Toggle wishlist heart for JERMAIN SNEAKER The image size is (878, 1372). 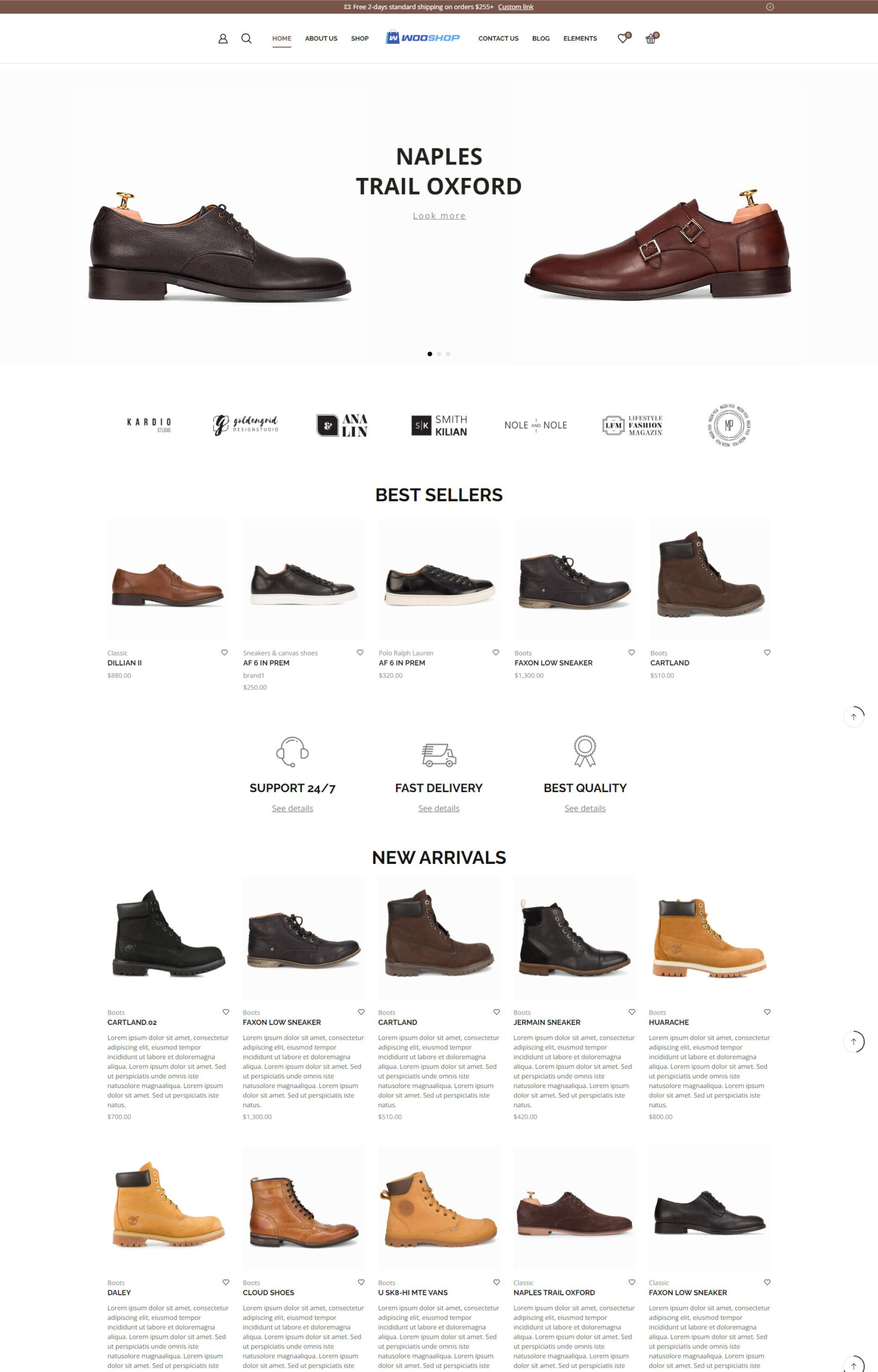coord(632,1012)
